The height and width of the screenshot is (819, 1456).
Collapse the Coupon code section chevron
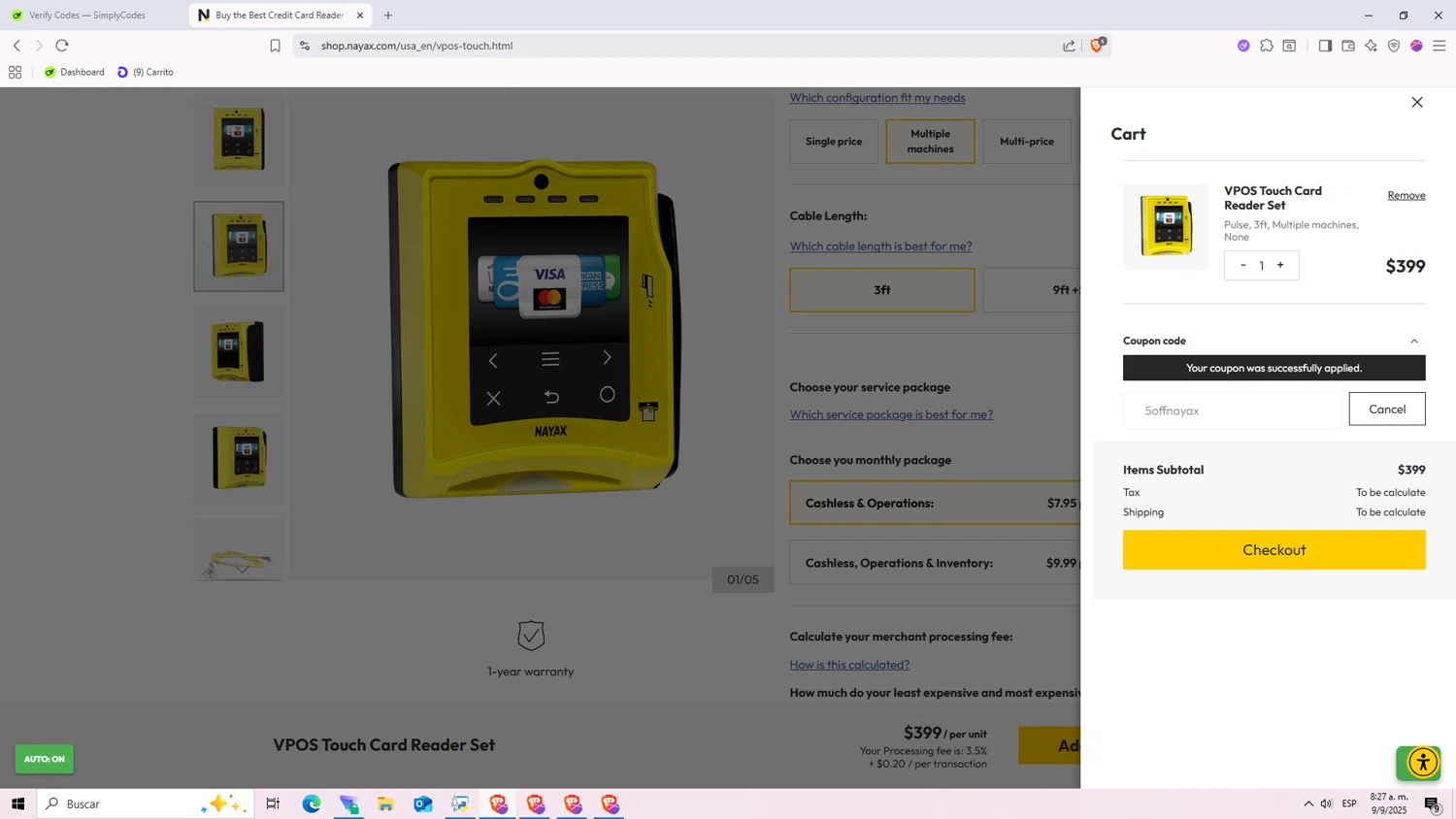(x=1414, y=341)
